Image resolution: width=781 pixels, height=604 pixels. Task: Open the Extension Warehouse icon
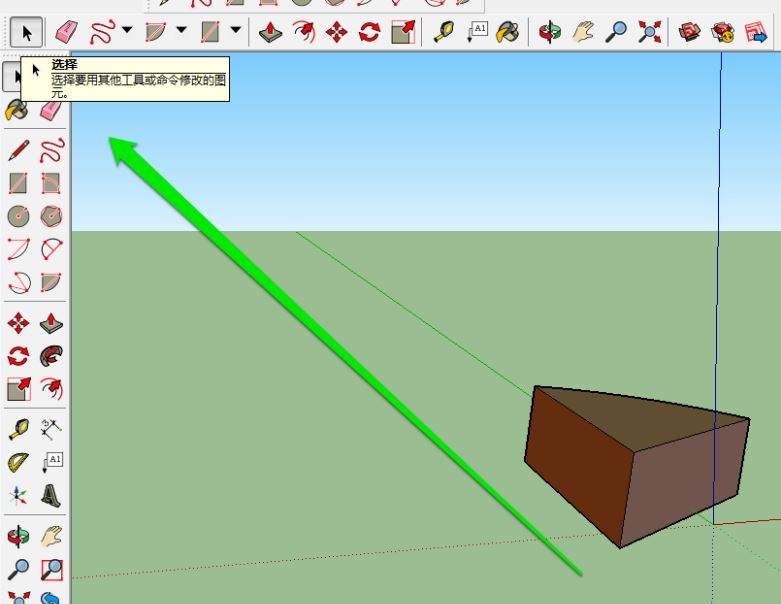tap(723, 32)
